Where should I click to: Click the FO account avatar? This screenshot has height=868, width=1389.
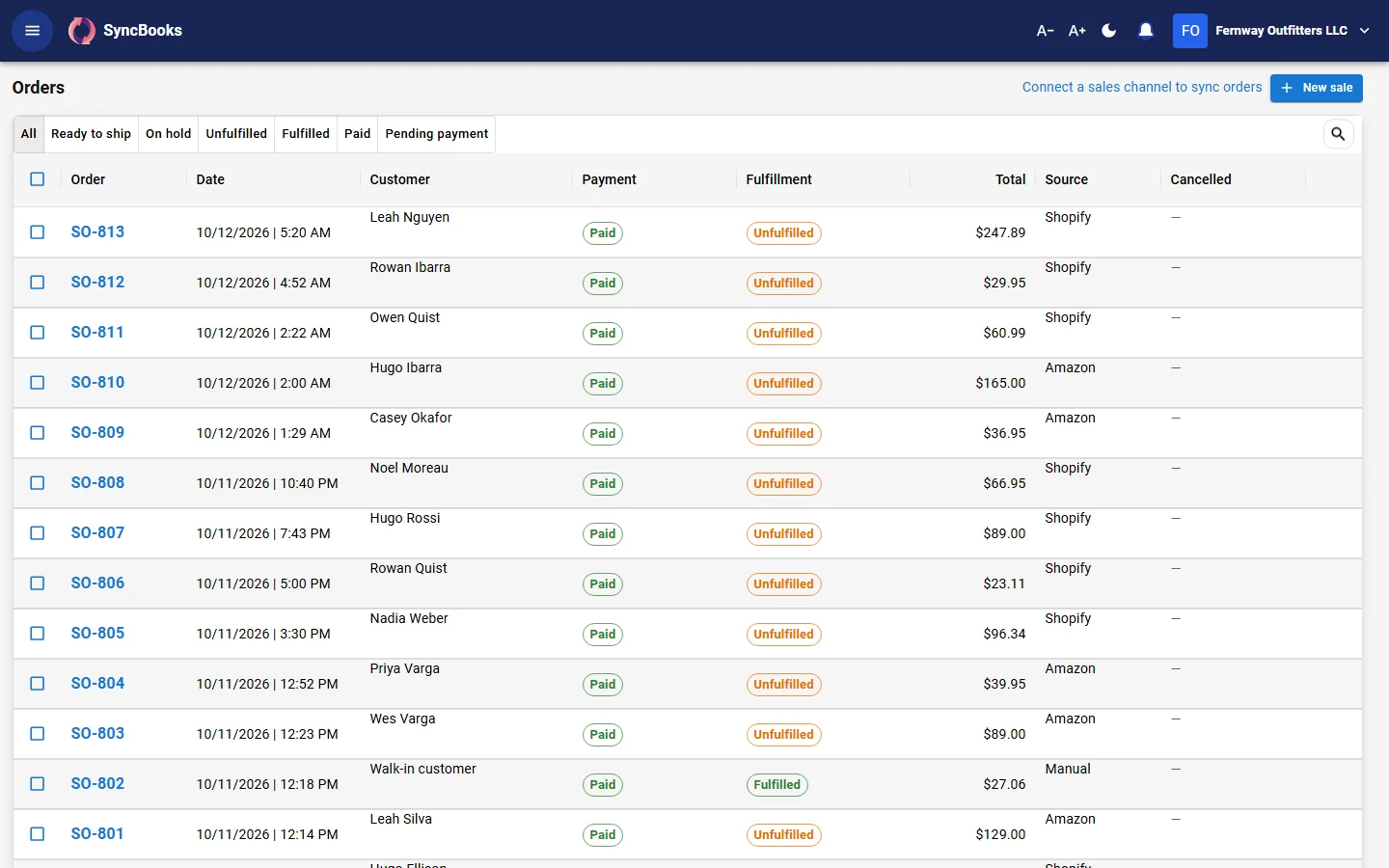(x=1190, y=31)
